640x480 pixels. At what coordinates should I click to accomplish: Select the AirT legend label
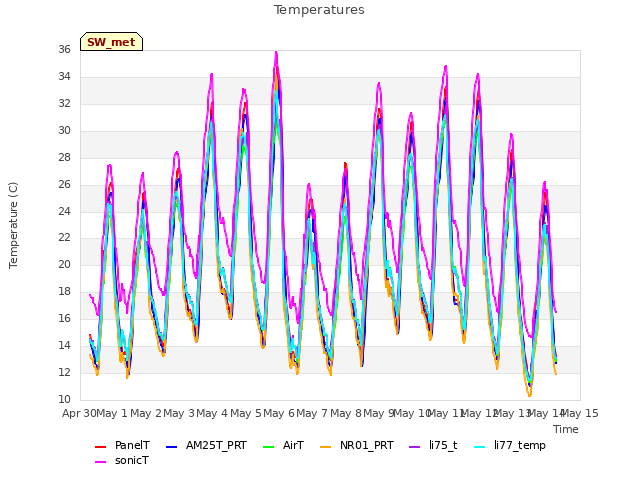(293, 445)
